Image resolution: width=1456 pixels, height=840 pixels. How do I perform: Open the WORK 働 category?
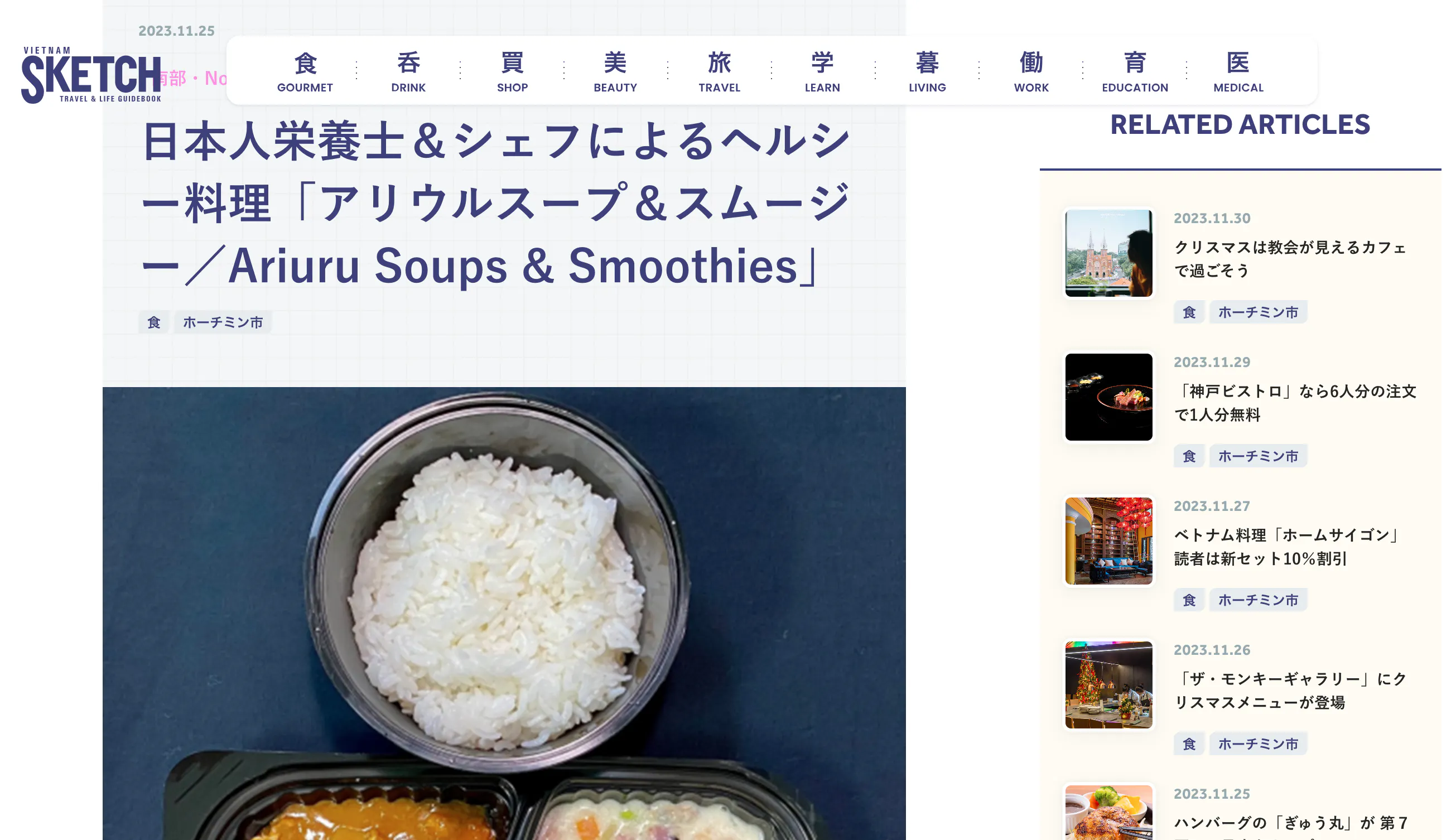pos(1031,71)
